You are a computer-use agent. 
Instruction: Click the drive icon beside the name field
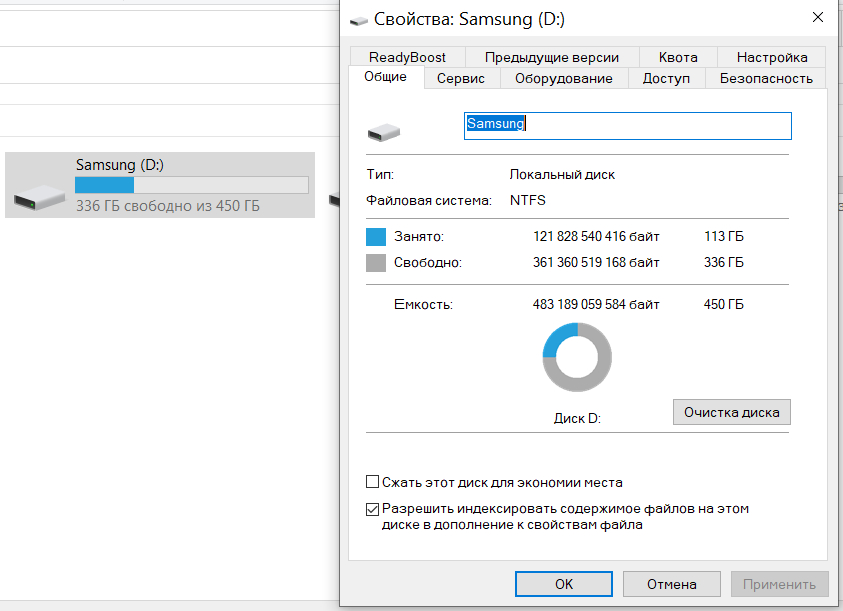[x=383, y=132]
